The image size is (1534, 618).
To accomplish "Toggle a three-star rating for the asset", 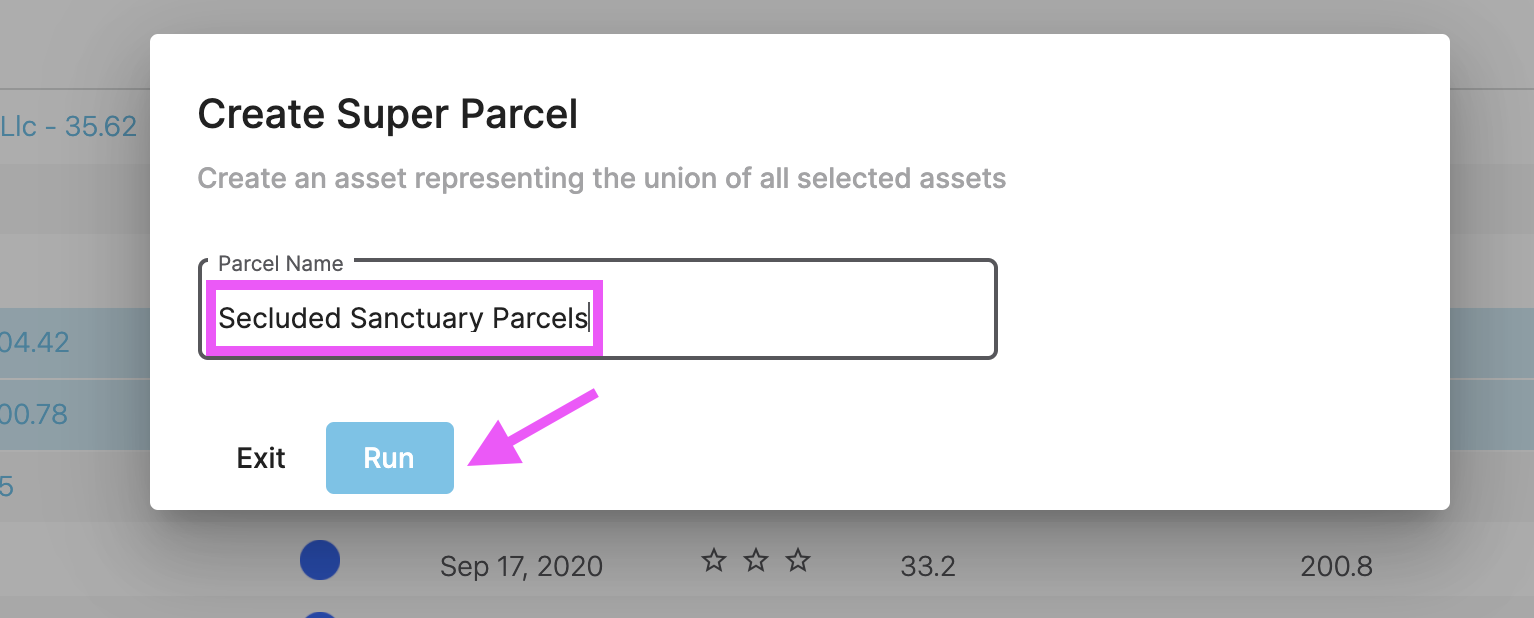I will (x=798, y=561).
